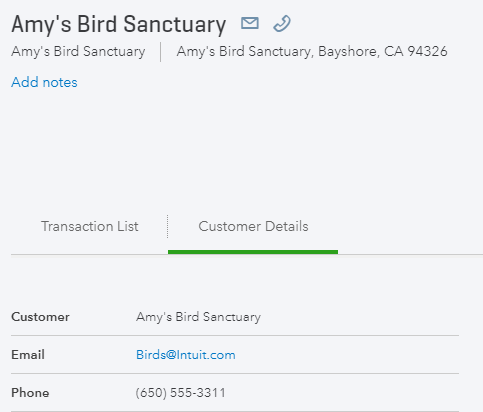Click the envelope email icon beside the title

250,23
